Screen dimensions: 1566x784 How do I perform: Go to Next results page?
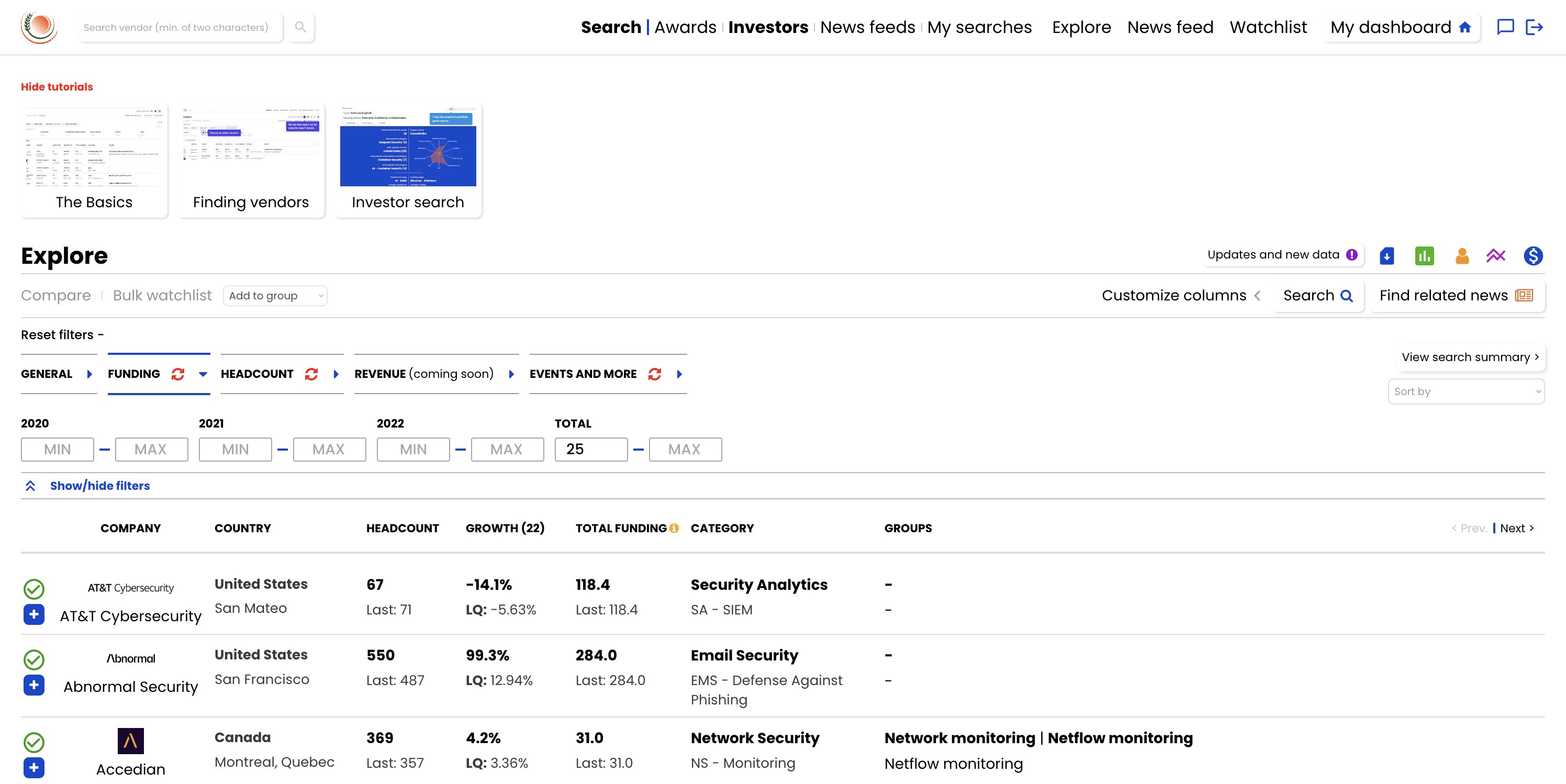[1517, 528]
